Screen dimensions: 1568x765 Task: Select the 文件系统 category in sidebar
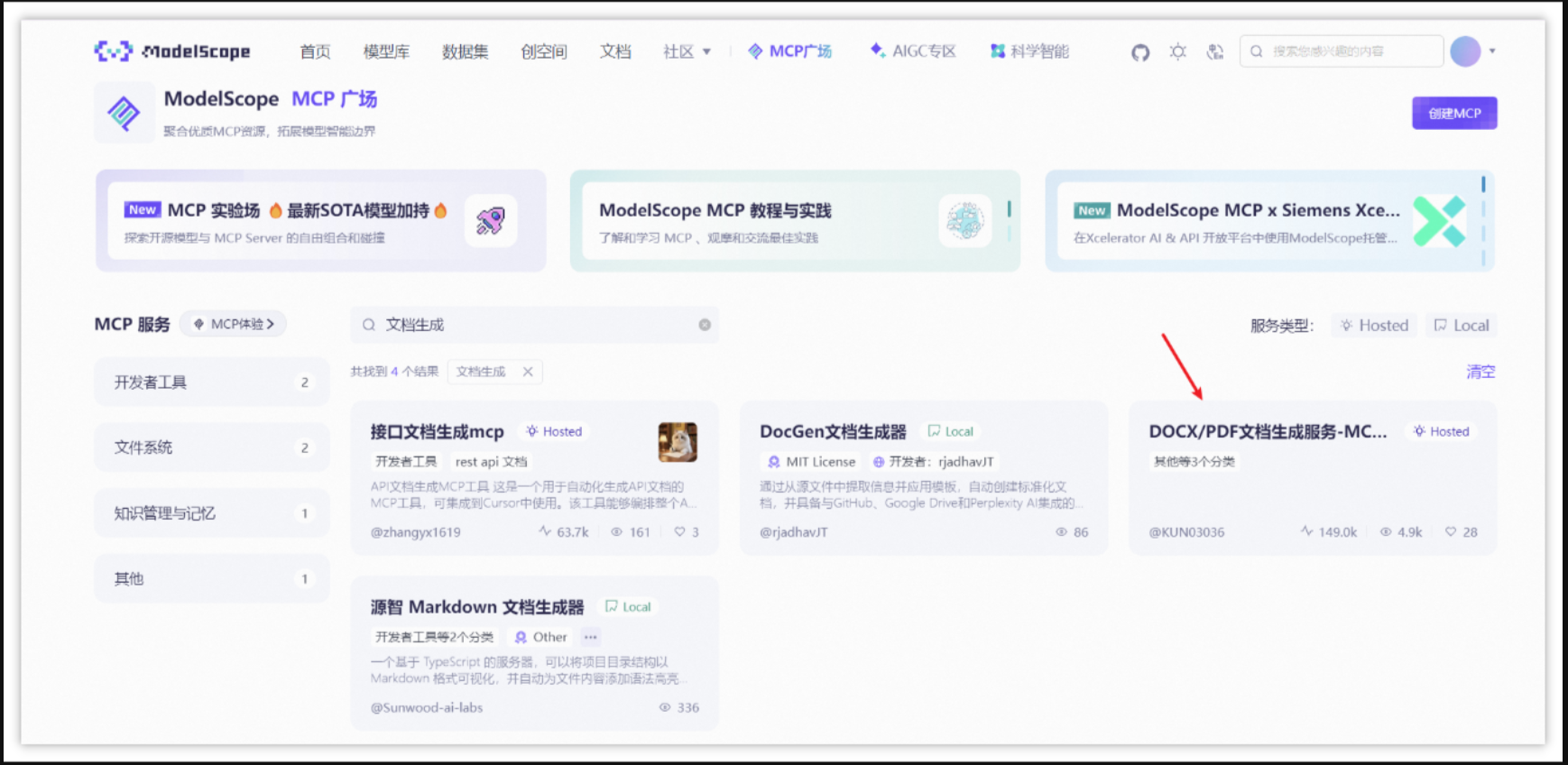212,447
